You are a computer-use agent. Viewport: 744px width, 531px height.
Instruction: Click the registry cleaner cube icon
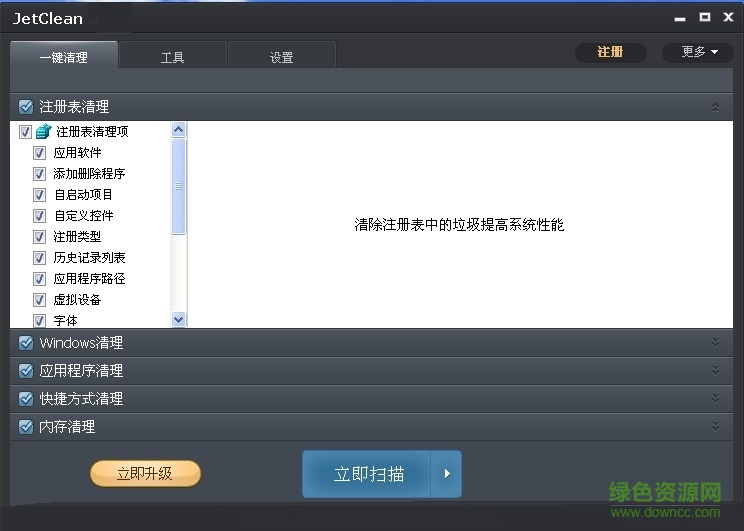tap(44, 131)
